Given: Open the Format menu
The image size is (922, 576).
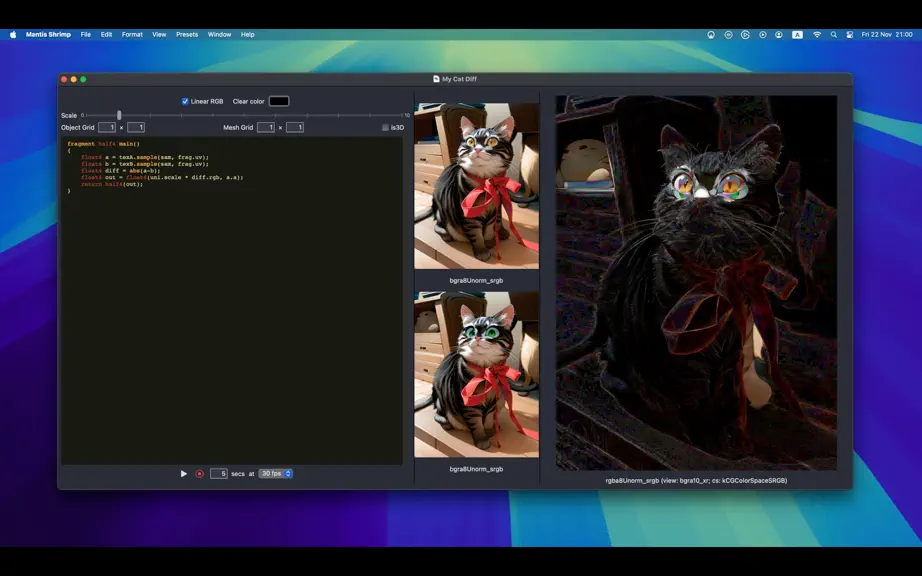Looking at the screenshot, I should pyautogui.click(x=132, y=35).
